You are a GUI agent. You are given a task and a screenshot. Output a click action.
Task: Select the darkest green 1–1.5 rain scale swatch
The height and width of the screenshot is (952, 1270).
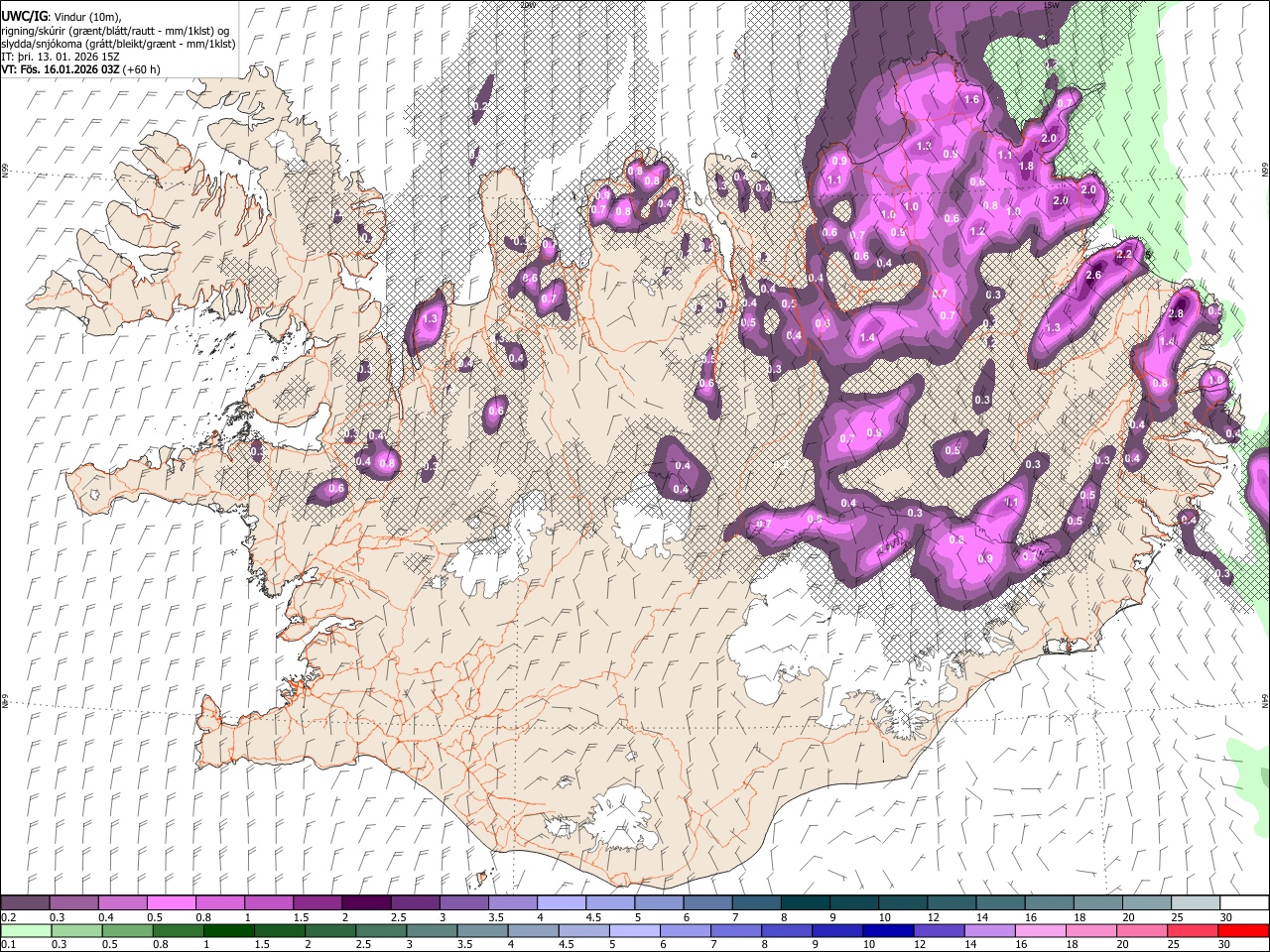pyautogui.click(x=229, y=930)
